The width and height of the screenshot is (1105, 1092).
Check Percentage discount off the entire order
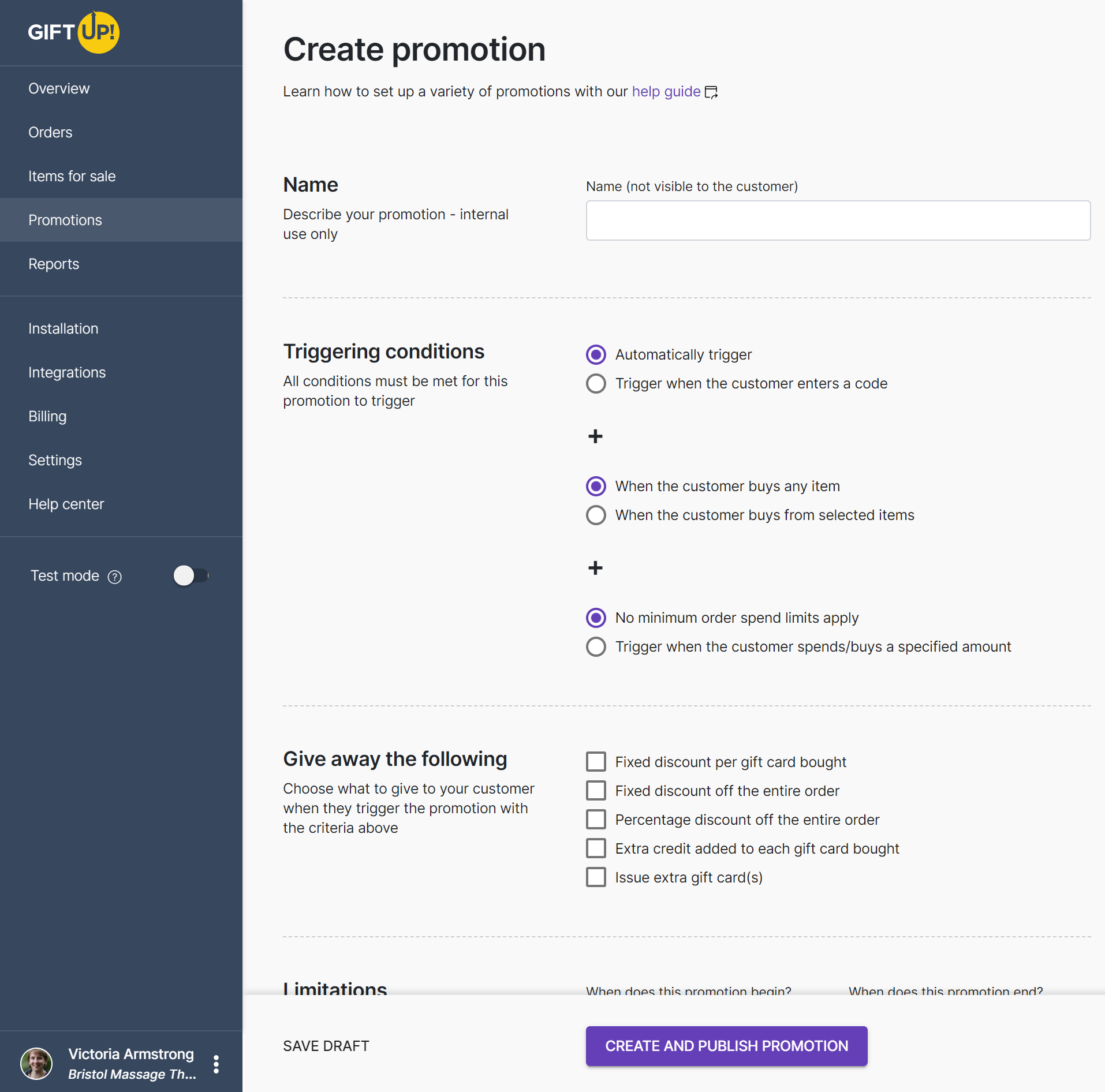[x=596, y=820]
